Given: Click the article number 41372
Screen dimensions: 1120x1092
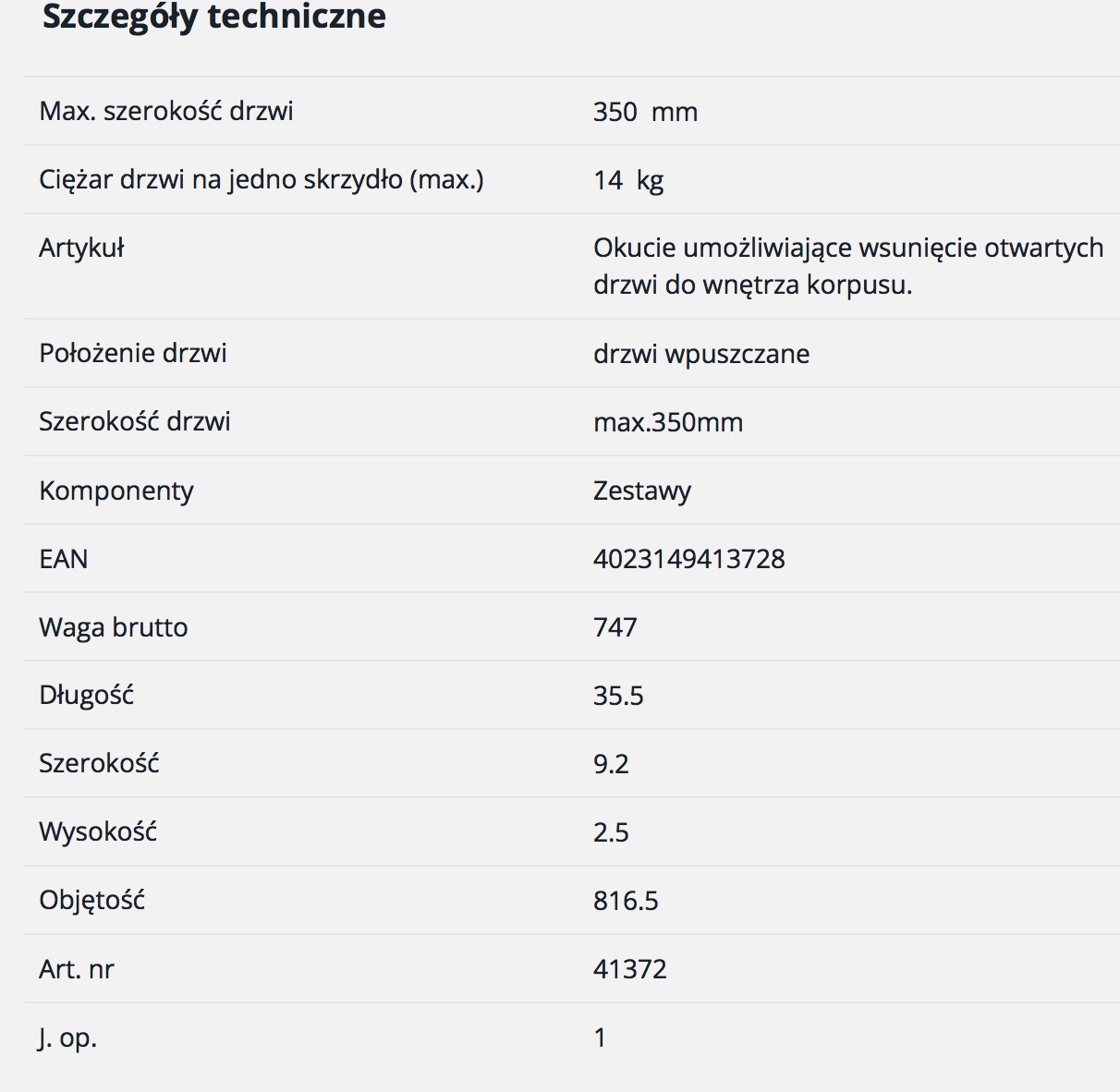Looking at the screenshot, I should pos(630,969).
